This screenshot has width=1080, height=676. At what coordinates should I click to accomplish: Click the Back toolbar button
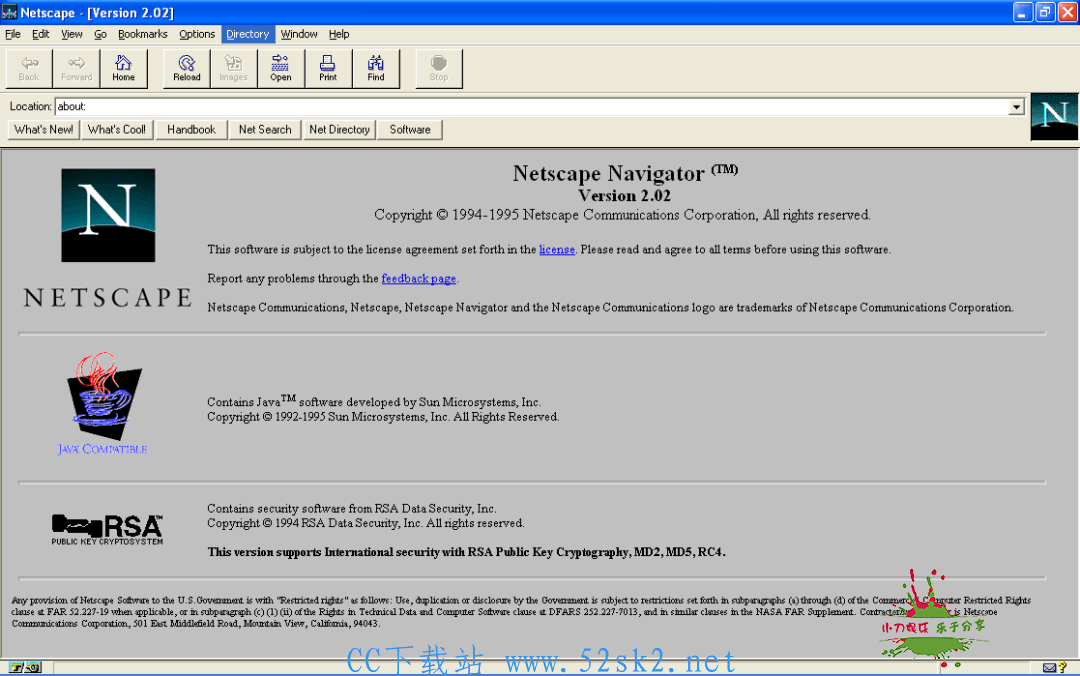pos(29,69)
